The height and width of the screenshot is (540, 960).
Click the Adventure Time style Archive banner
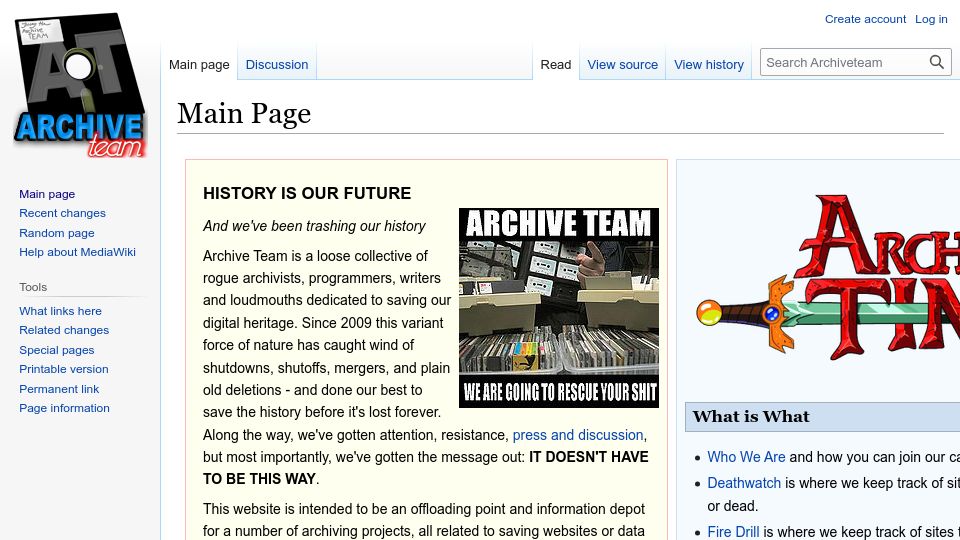828,277
